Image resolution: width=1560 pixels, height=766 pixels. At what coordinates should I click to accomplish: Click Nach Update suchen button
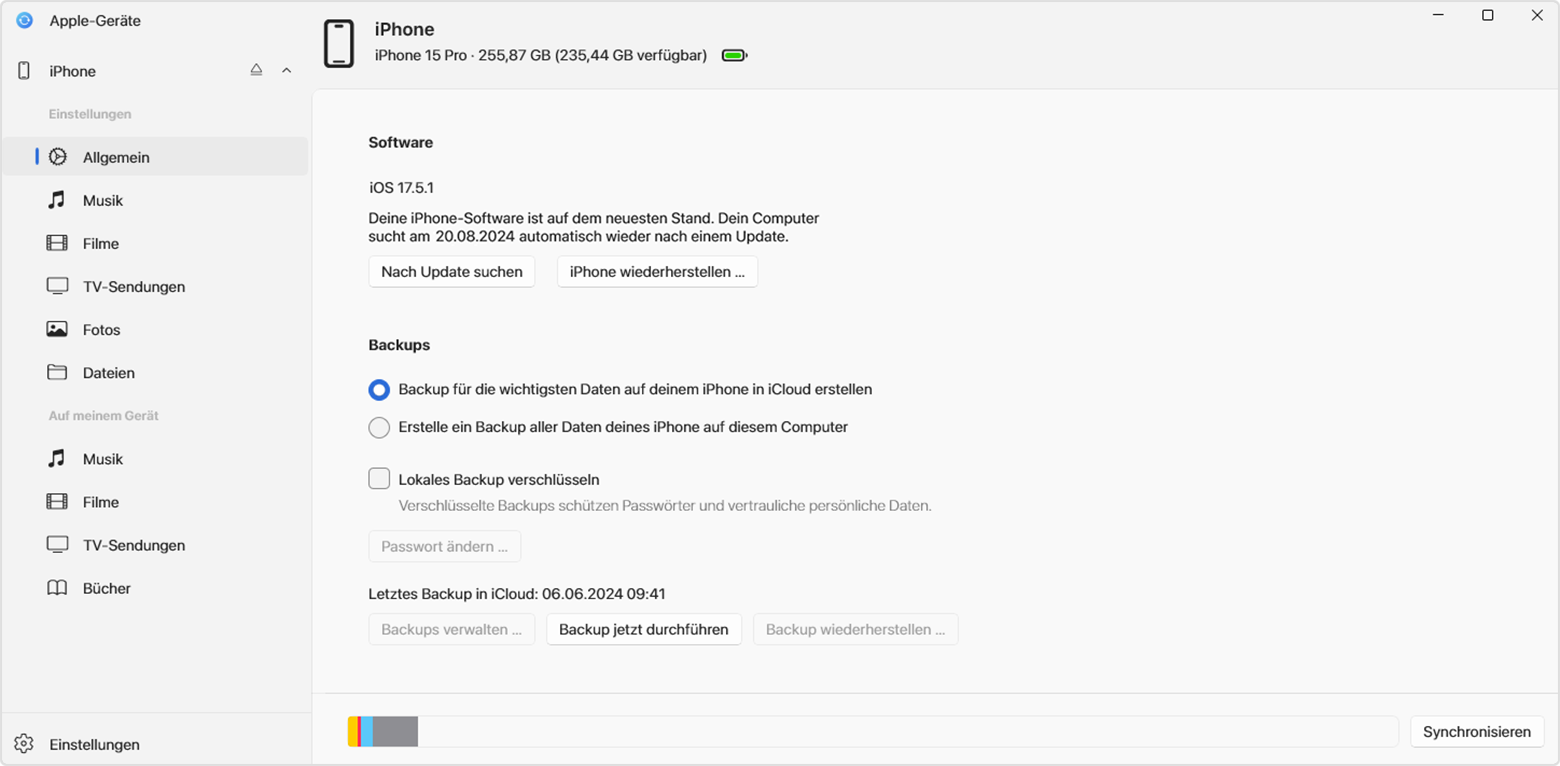pos(452,272)
